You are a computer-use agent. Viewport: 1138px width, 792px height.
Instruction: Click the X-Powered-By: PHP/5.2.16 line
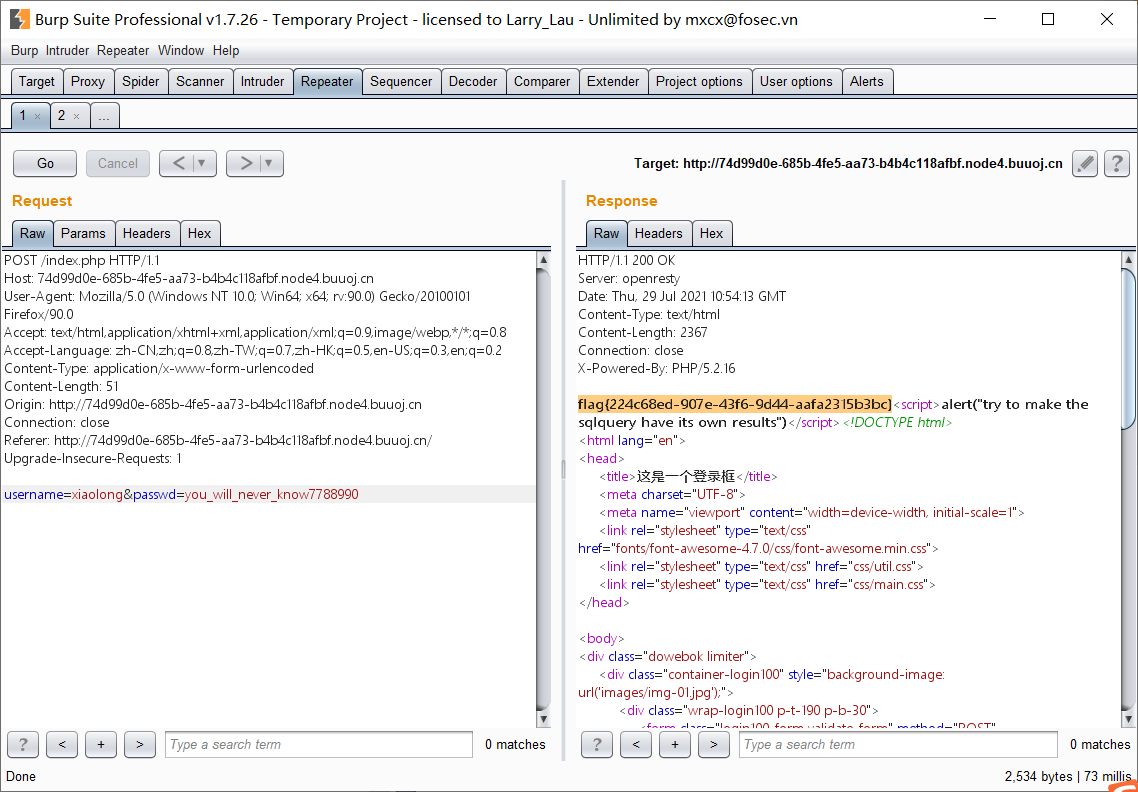(657, 368)
